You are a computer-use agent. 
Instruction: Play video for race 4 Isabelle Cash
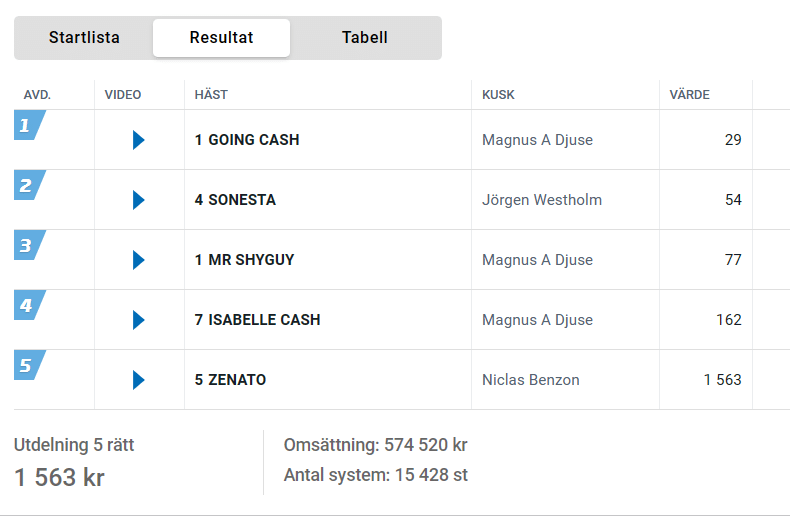tap(138, 320)
